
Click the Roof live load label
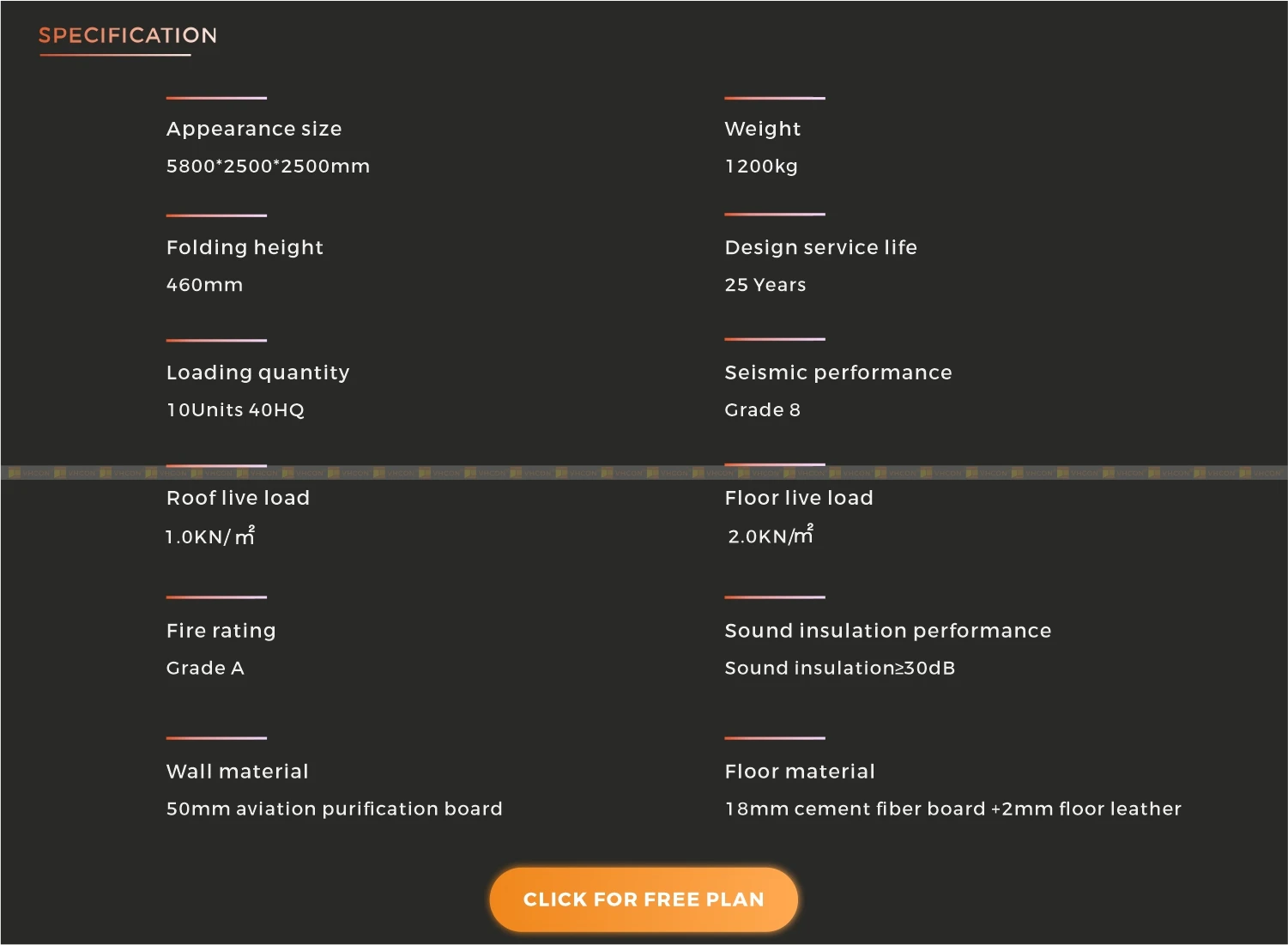[238, 498]
